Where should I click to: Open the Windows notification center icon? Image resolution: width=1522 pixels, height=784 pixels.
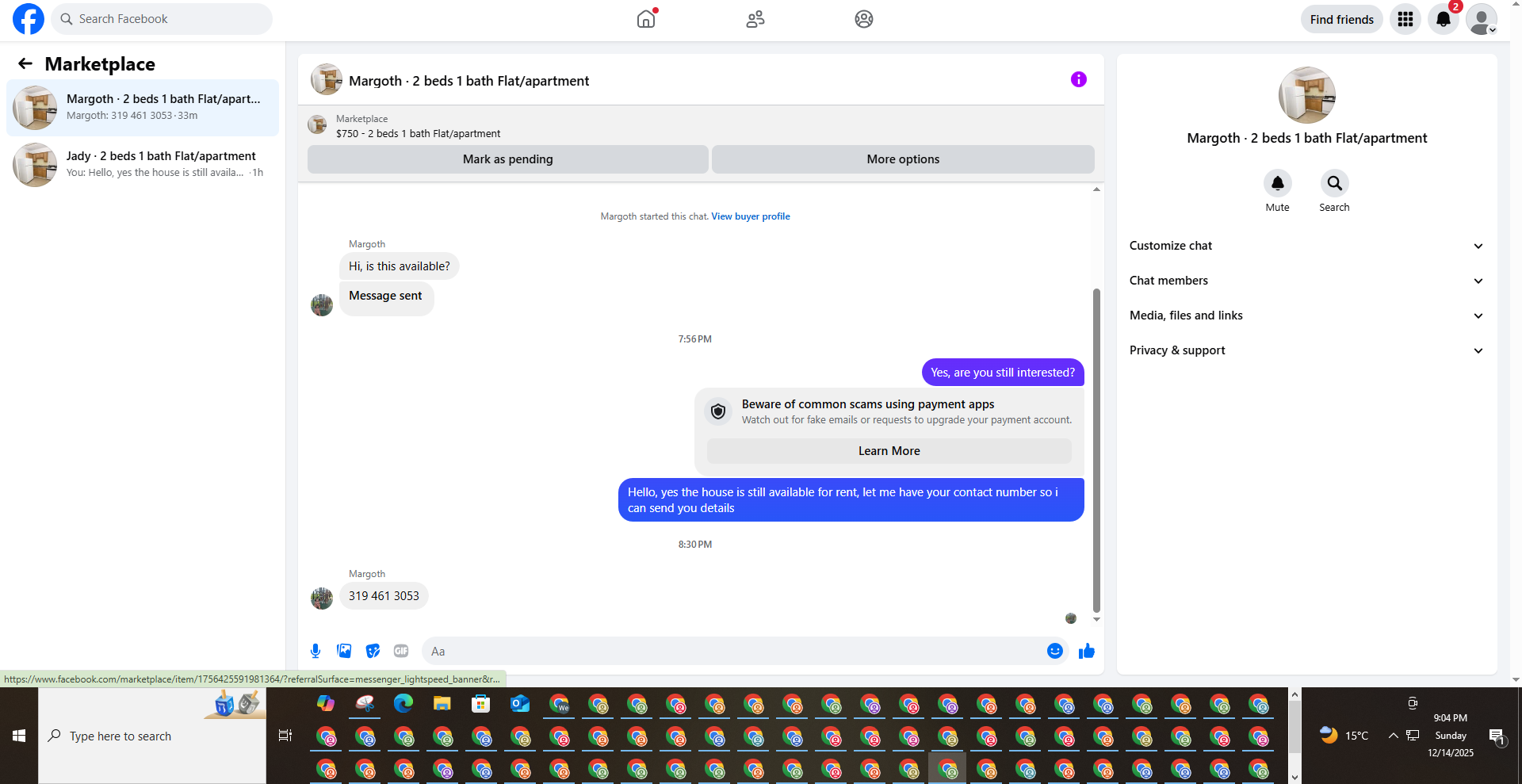[x=1497, y=736]
